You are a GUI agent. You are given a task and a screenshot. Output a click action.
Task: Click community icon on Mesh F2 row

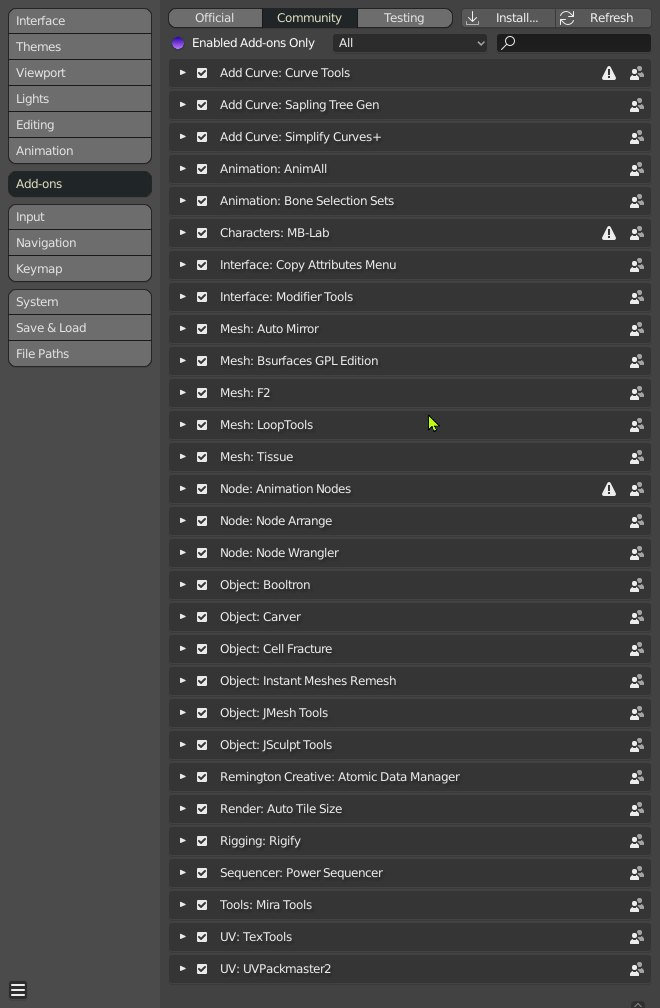coord(637,393)
